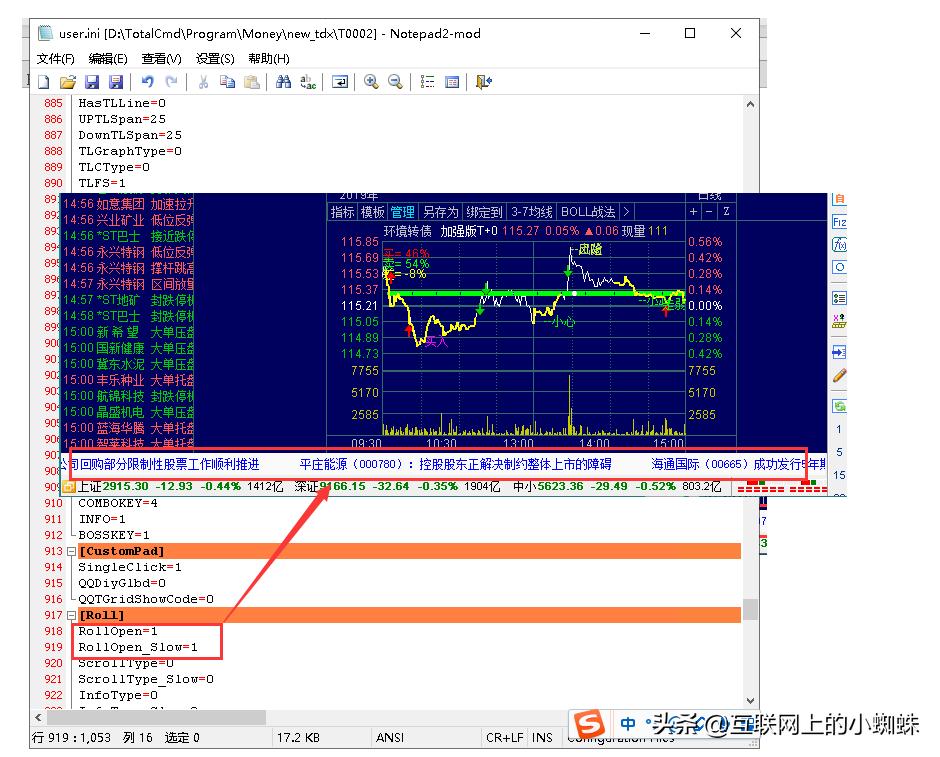Screen dimensions: 940x757
Task: Click the 15:00 新希望 alert row
Action: click(x=128, y=332)
